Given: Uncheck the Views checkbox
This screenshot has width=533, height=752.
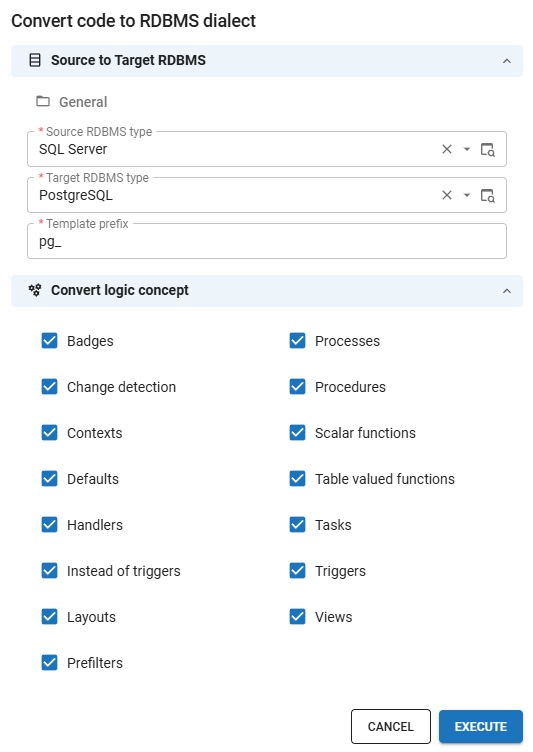Looking at the screenshot, I should [297, 617].
